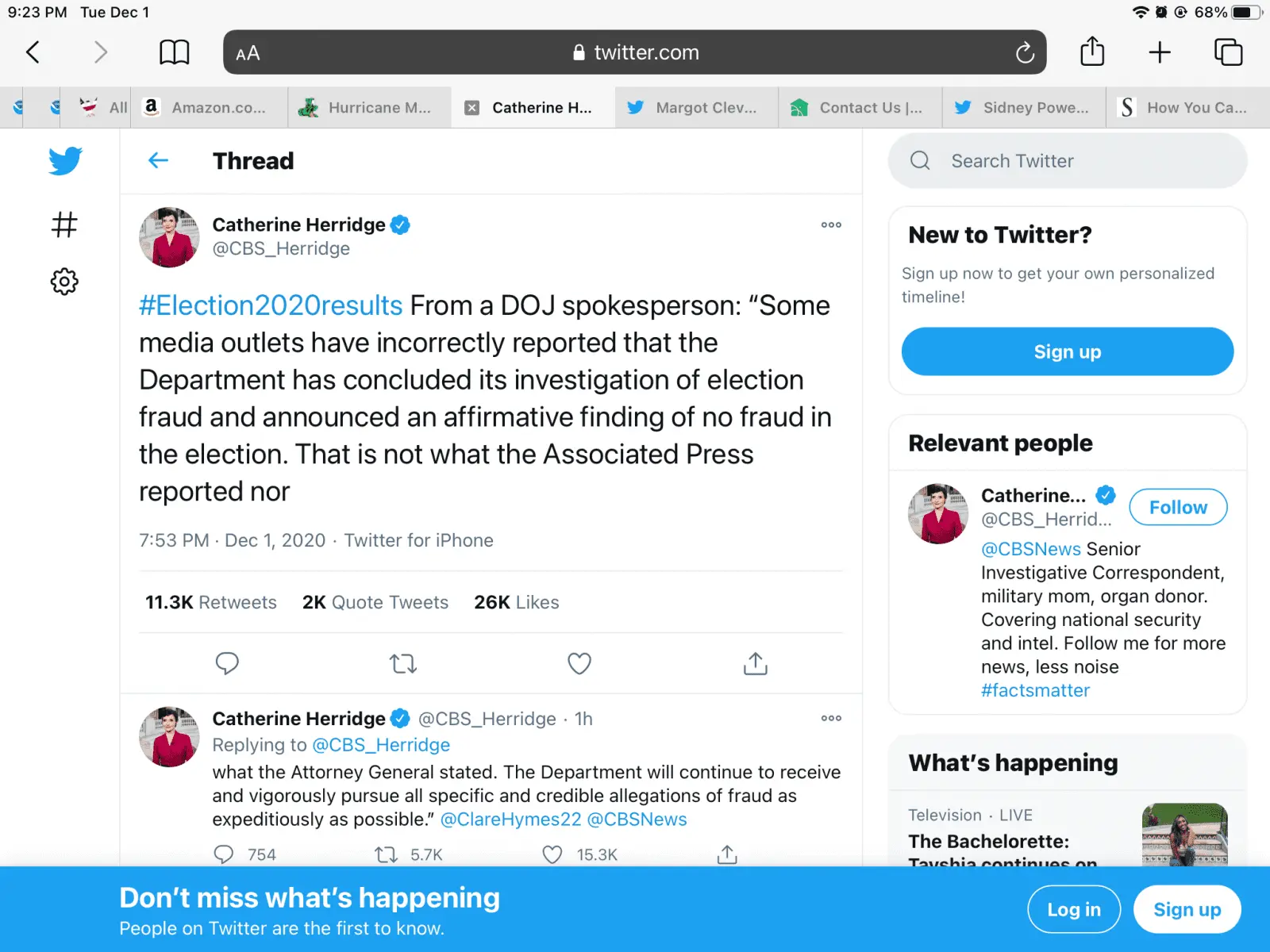Screen dimensions: 1270x952
Task: Open the #Election2020results hashtag link
Action: [x=271, y=306]
